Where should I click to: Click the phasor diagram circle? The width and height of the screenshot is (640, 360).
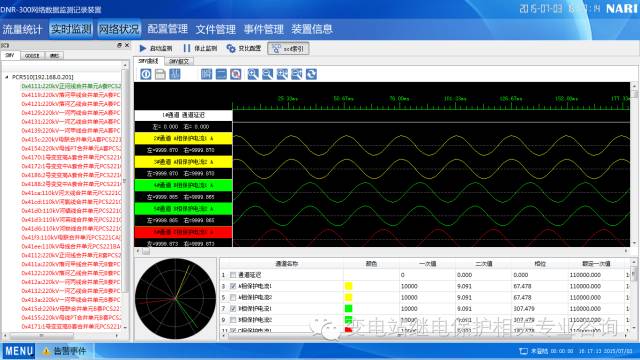click(x=176, y=298)
